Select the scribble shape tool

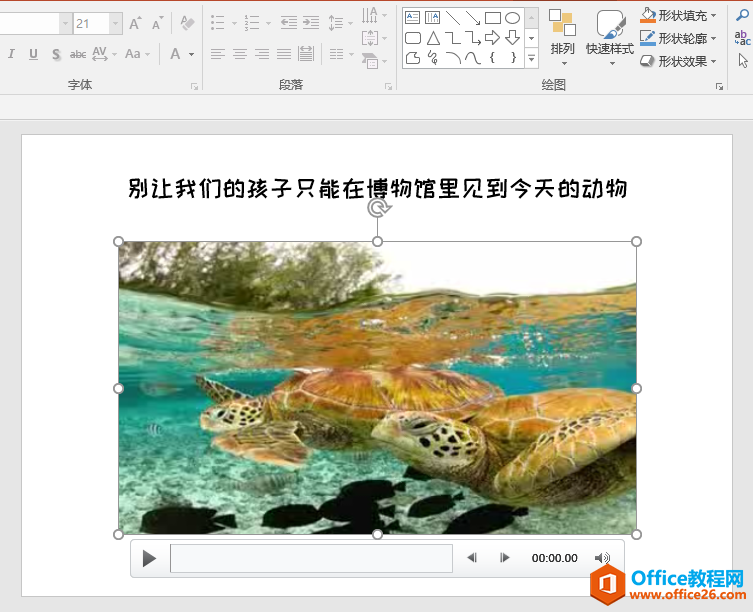click(433, 58)
